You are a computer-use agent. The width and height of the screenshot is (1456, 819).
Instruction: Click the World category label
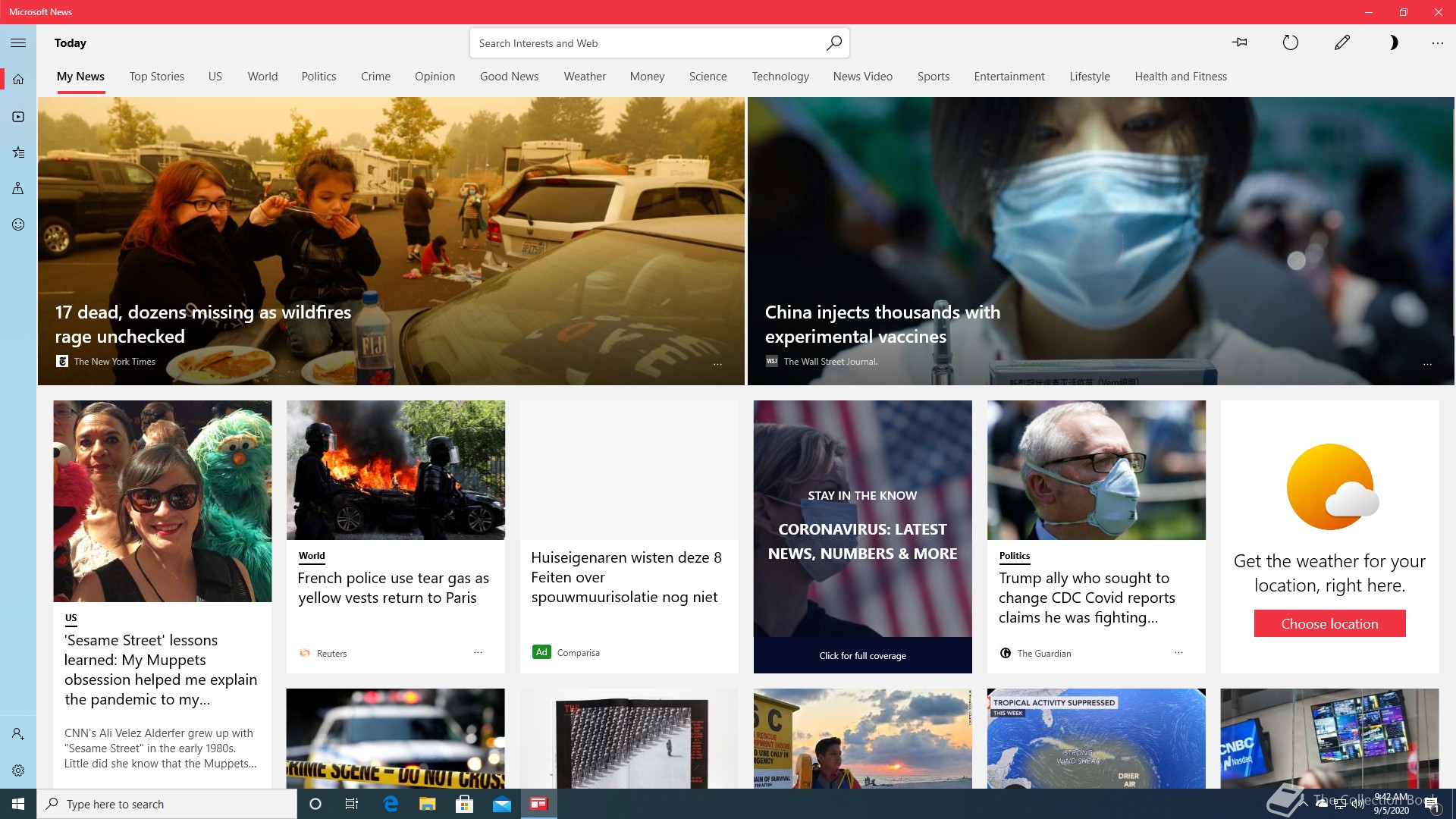[312, 556]
